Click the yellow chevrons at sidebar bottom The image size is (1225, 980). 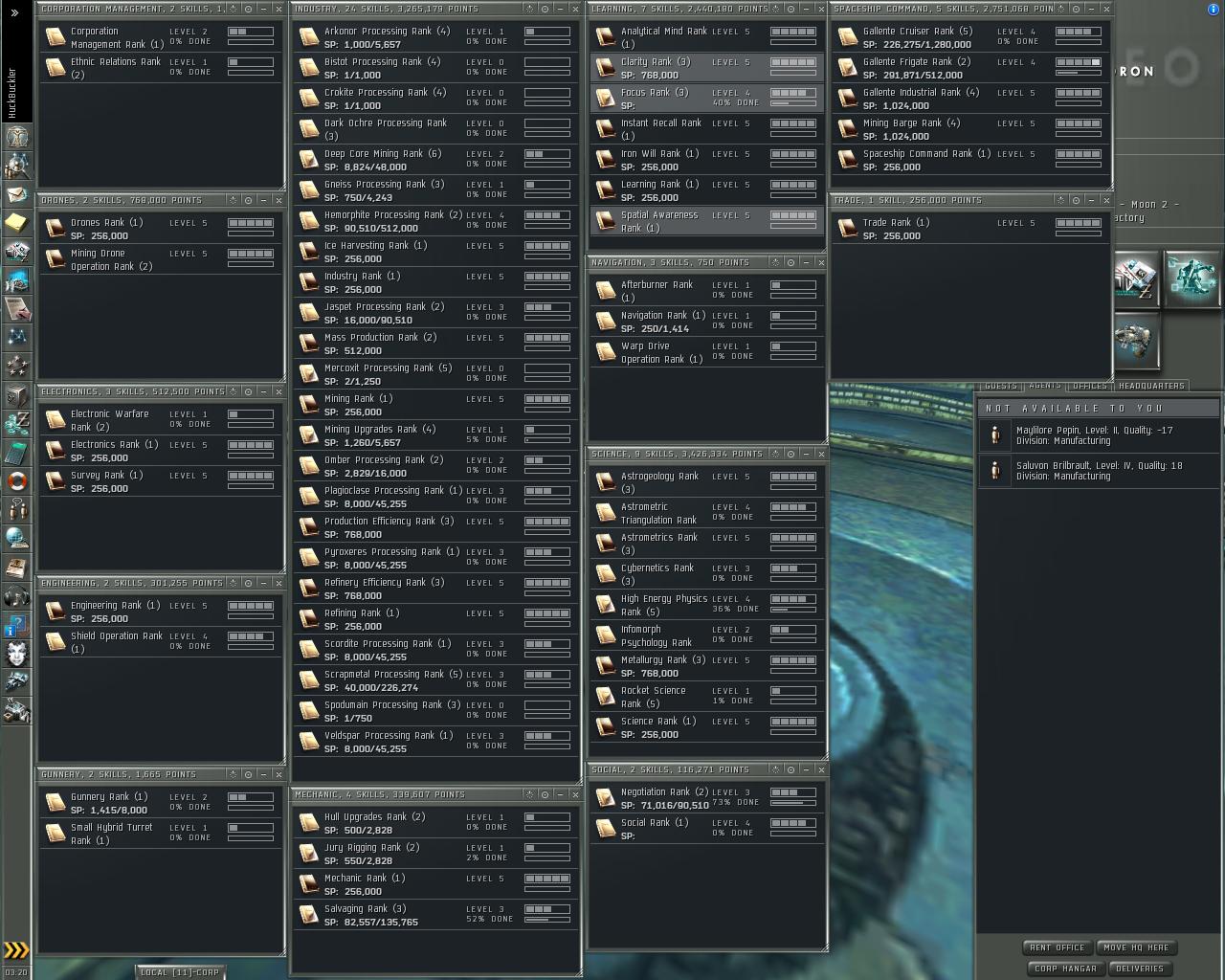pos(16,950)
